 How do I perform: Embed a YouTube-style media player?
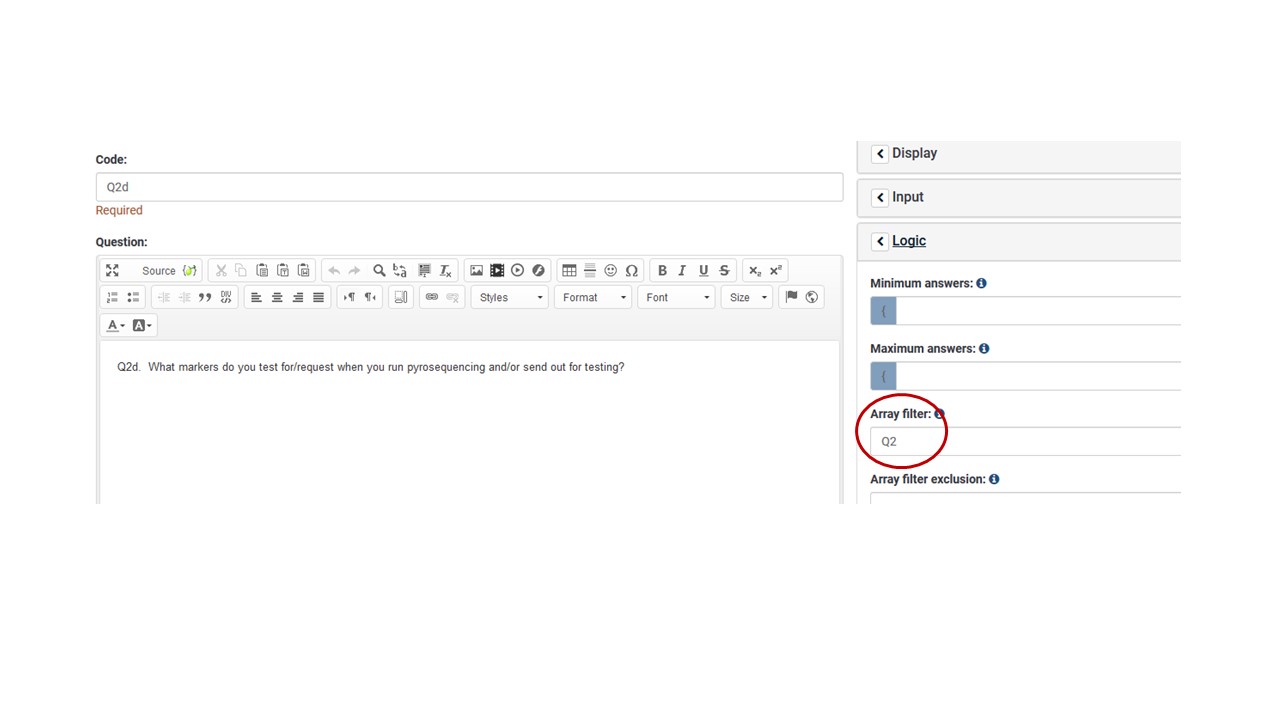[x=518, y=271]
